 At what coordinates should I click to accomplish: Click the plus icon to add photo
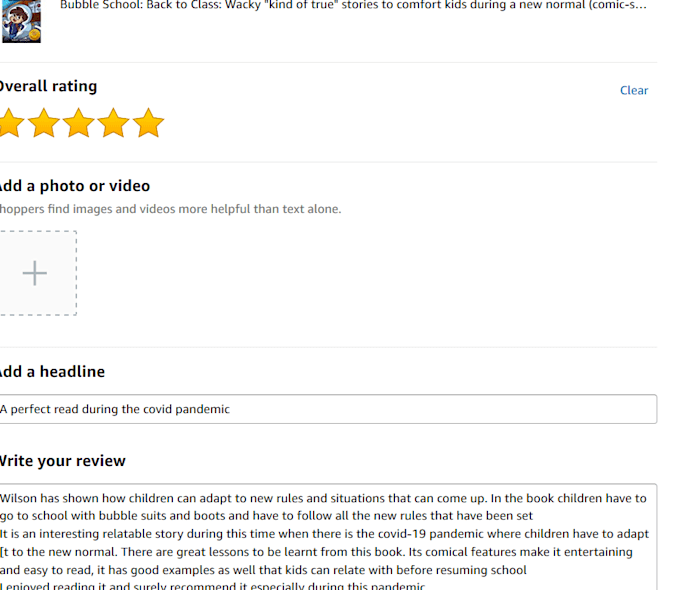point(35,273)
